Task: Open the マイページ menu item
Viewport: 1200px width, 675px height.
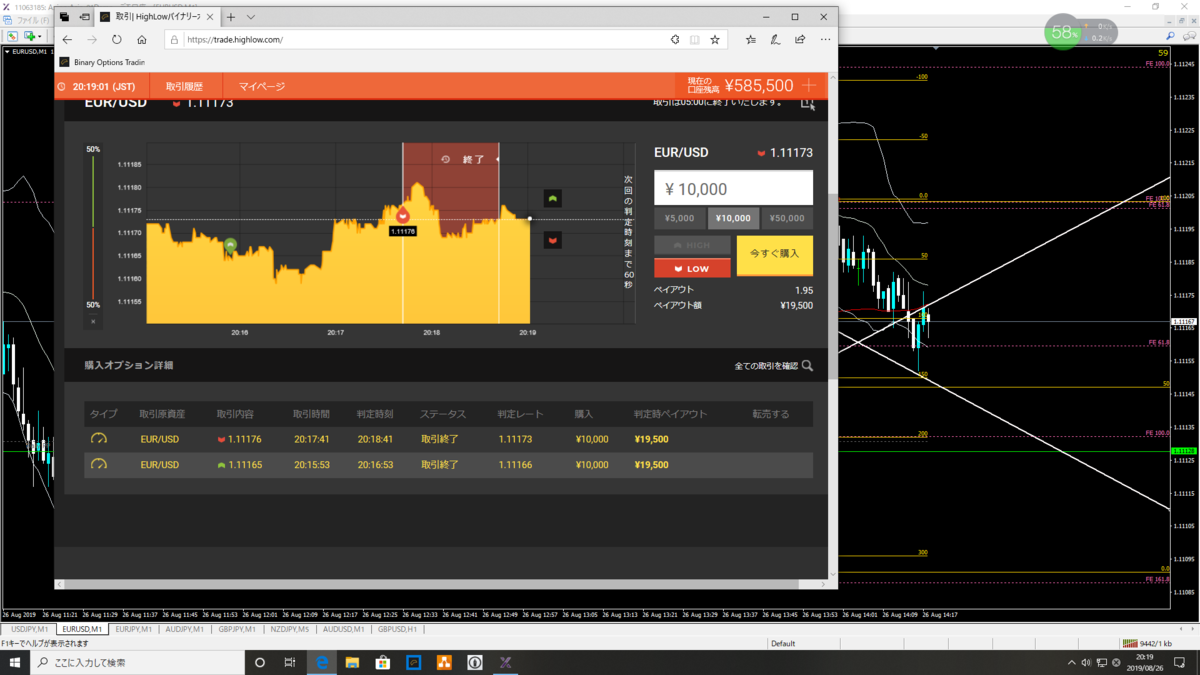Action: (262, 87)
